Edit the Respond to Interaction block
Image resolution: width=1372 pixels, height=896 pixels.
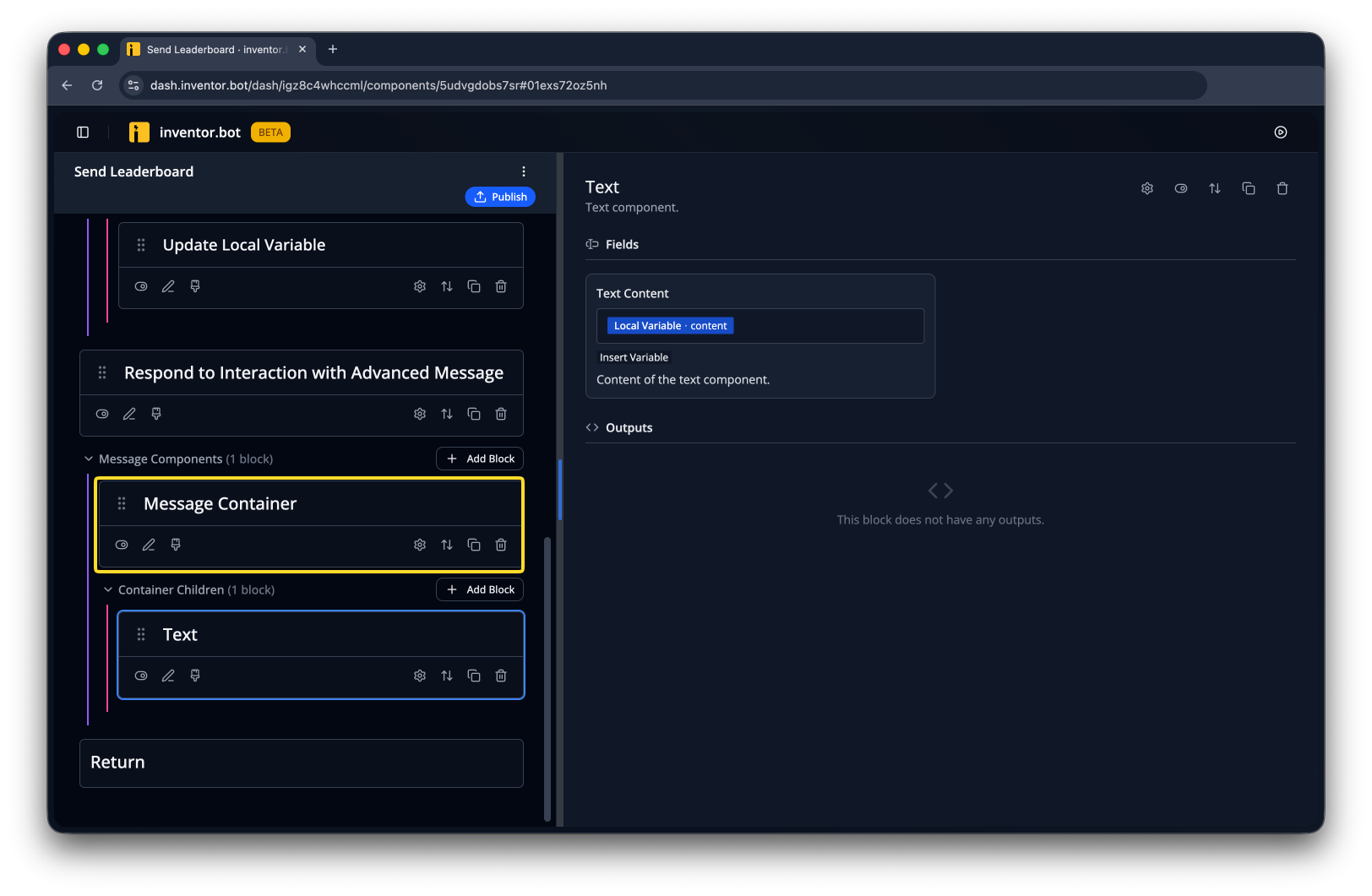pos(129,415)
